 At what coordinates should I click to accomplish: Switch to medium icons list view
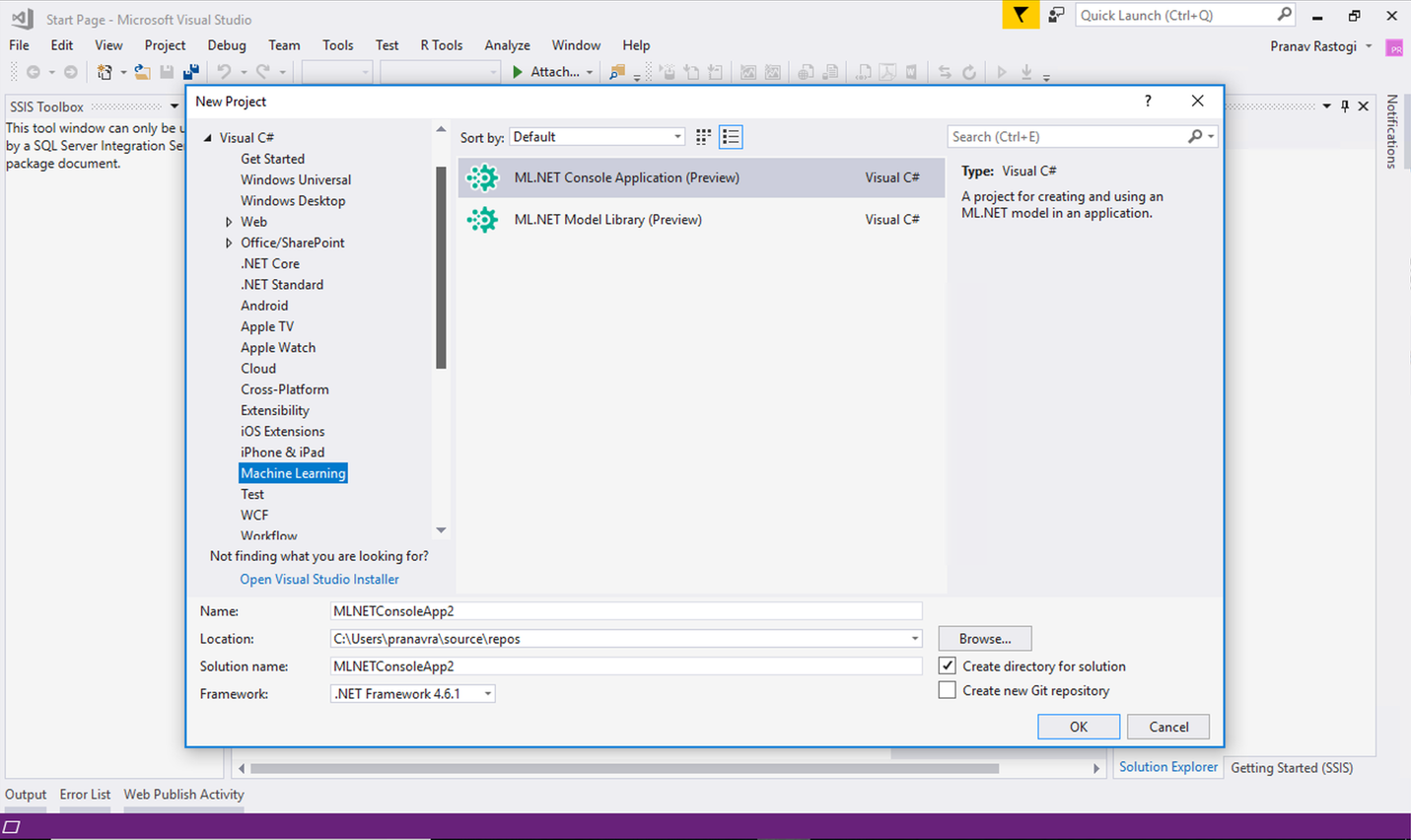[731, 137]
